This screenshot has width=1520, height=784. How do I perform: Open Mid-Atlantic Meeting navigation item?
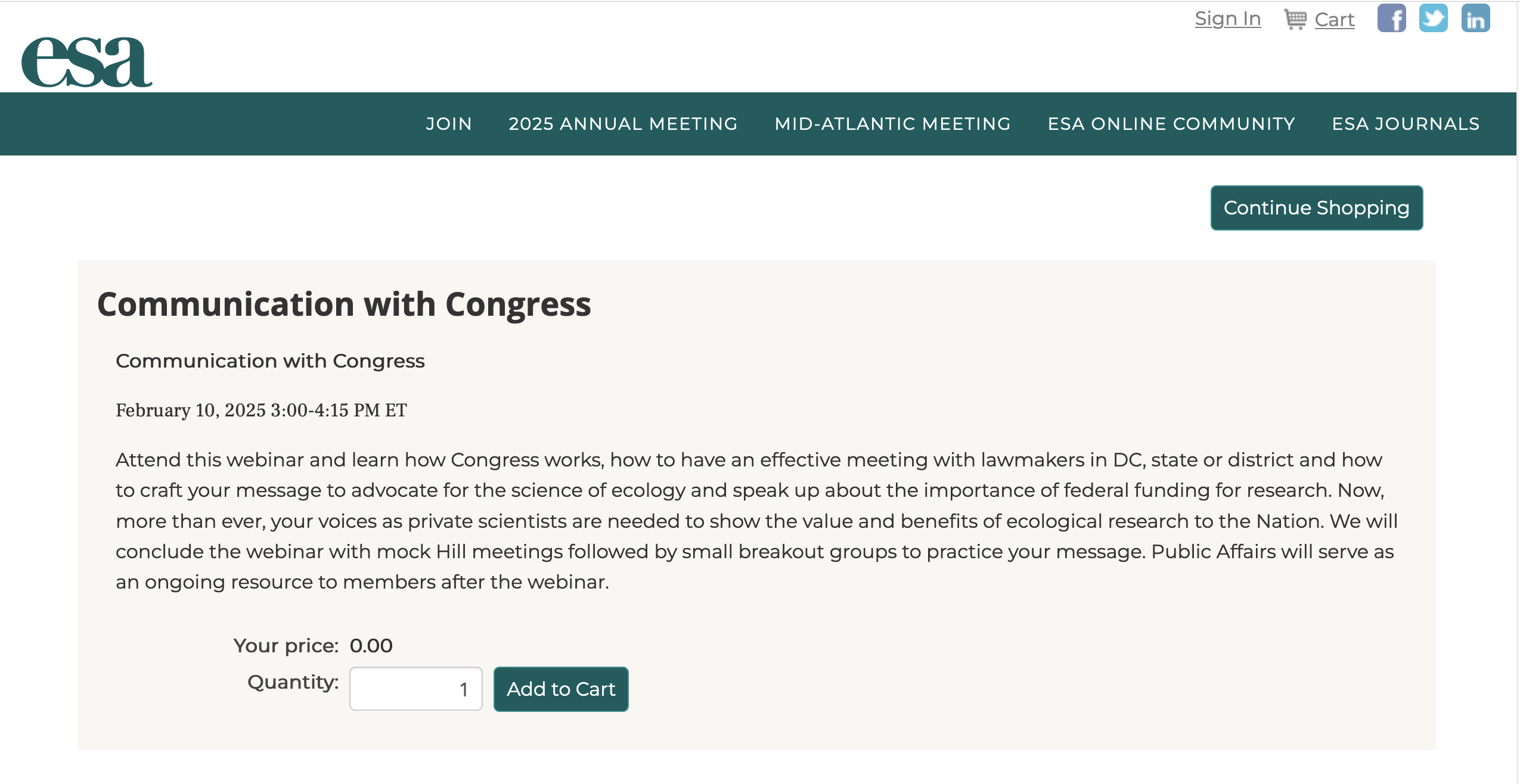(893, 124)
